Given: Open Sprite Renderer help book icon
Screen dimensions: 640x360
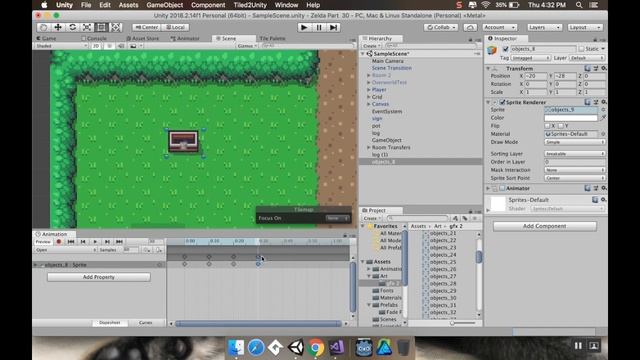Looking at the screenshot, I should pyautogui.click(x=587, y=102).
